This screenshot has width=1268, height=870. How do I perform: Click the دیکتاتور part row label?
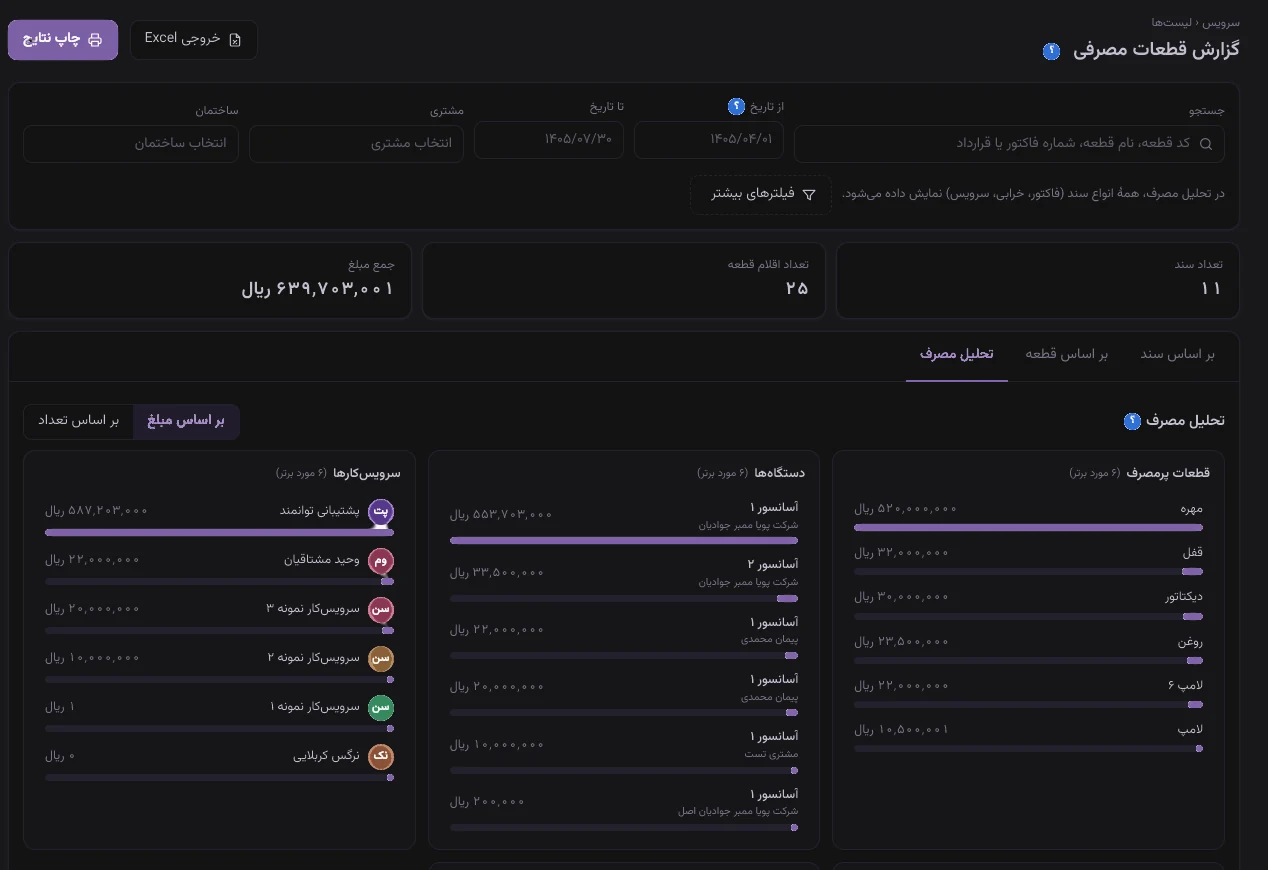click(x=1184, y=597)
